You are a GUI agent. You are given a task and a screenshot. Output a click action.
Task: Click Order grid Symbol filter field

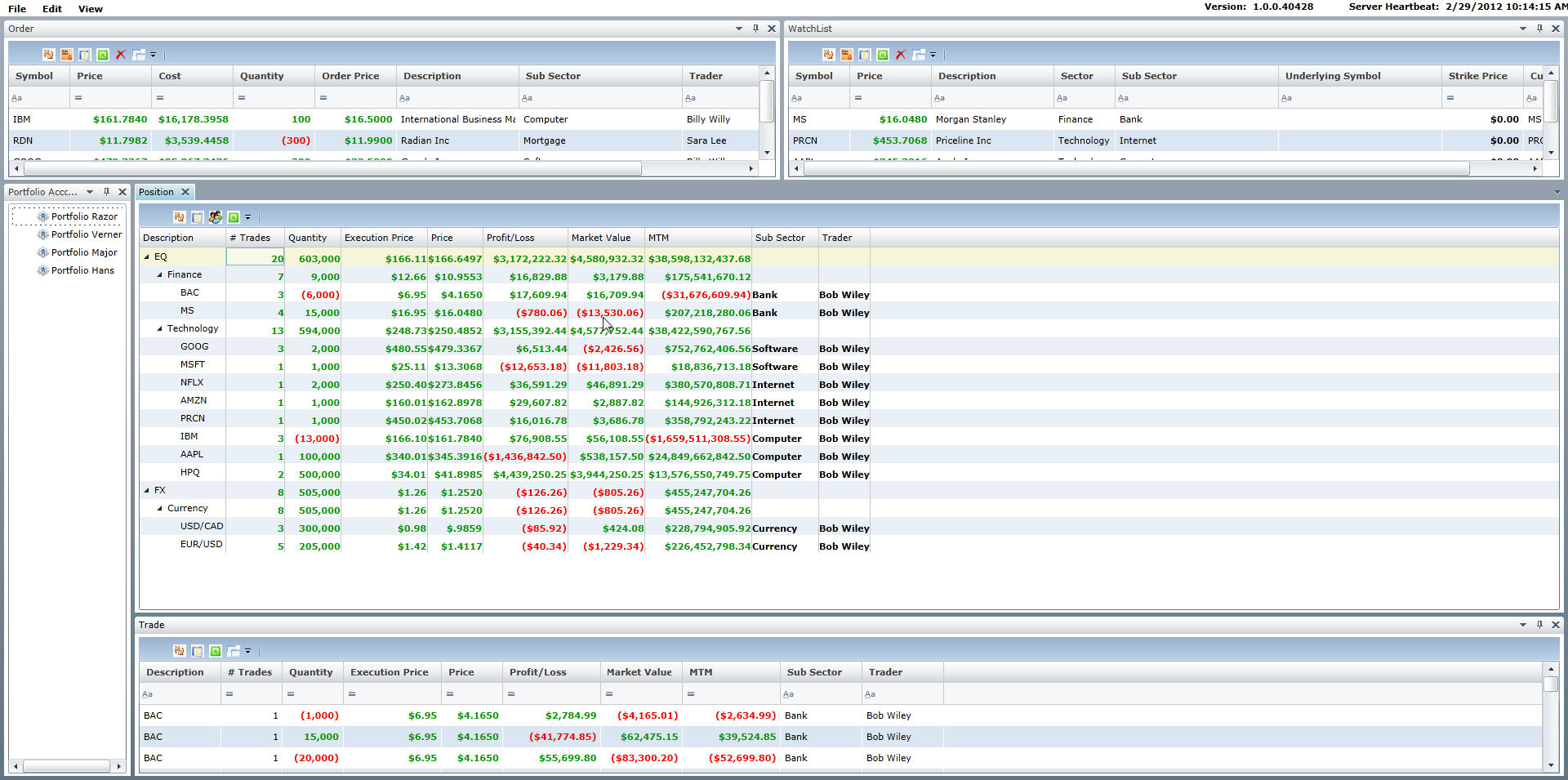[x=39, y=98]
